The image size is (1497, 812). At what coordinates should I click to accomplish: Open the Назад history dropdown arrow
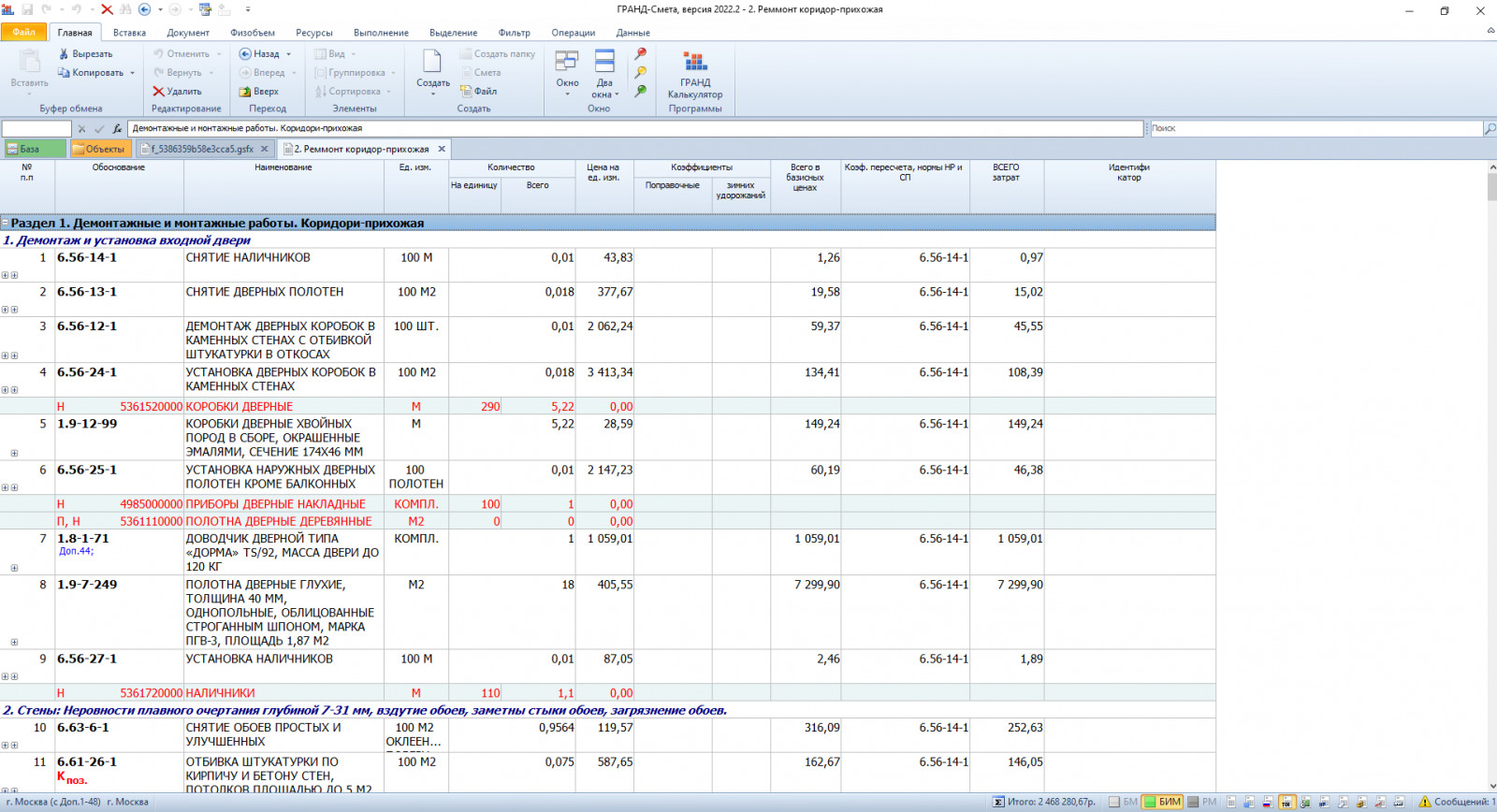tap(288, 54)
